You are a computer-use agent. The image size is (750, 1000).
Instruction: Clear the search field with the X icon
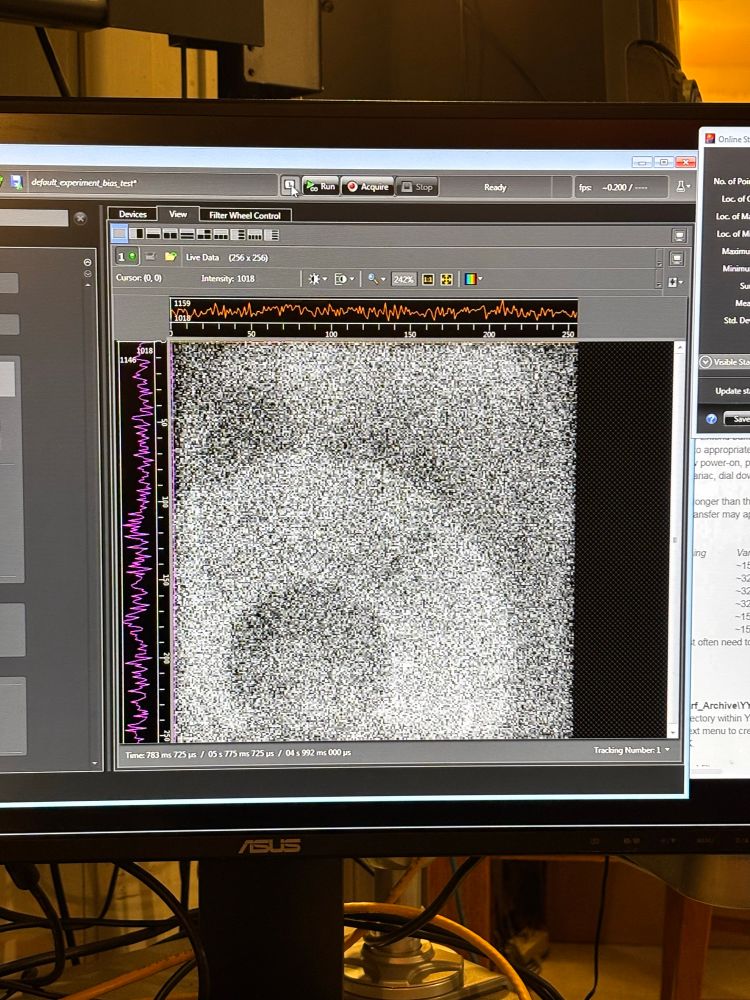[80, 218]
